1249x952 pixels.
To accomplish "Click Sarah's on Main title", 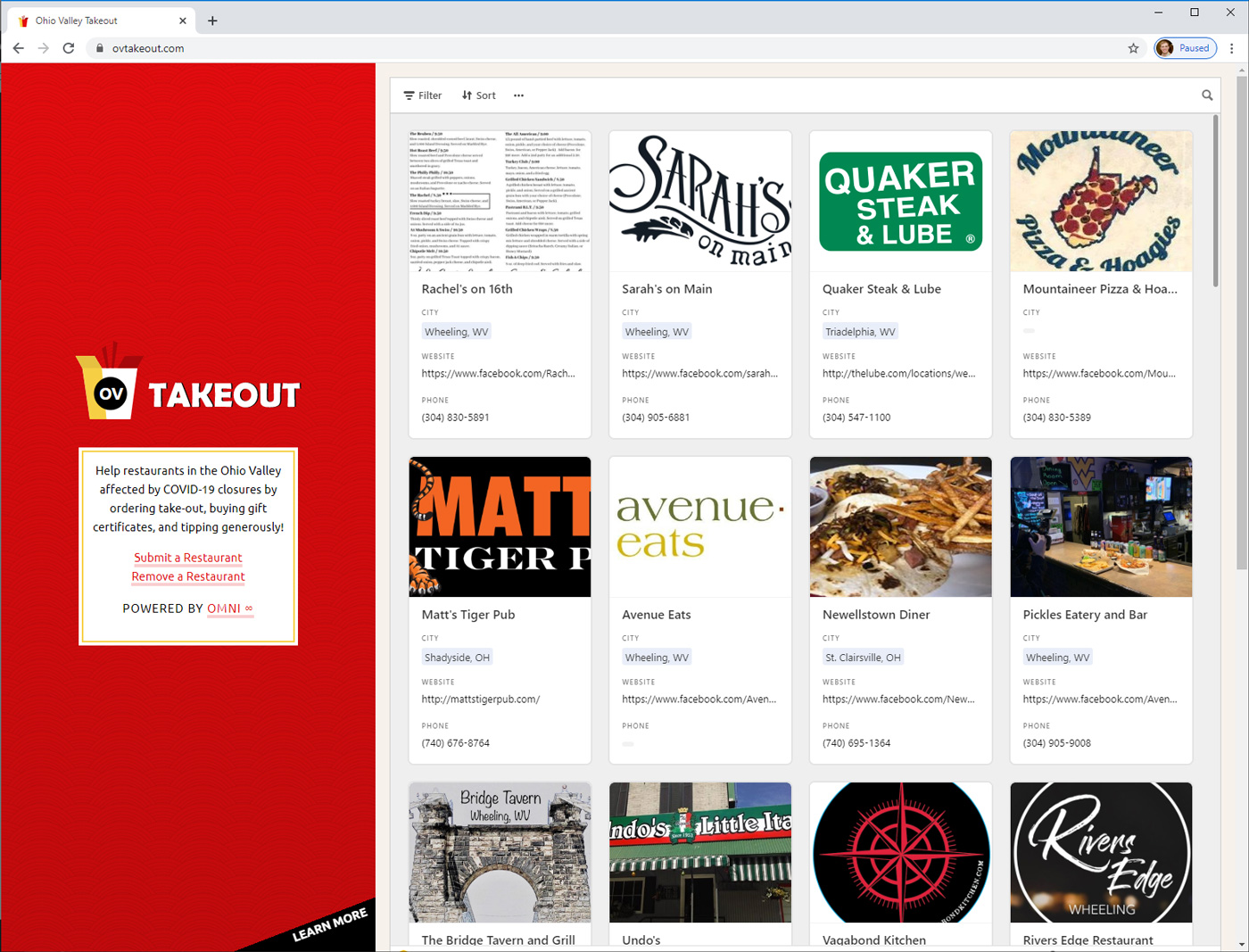I will tap(666, 289).
